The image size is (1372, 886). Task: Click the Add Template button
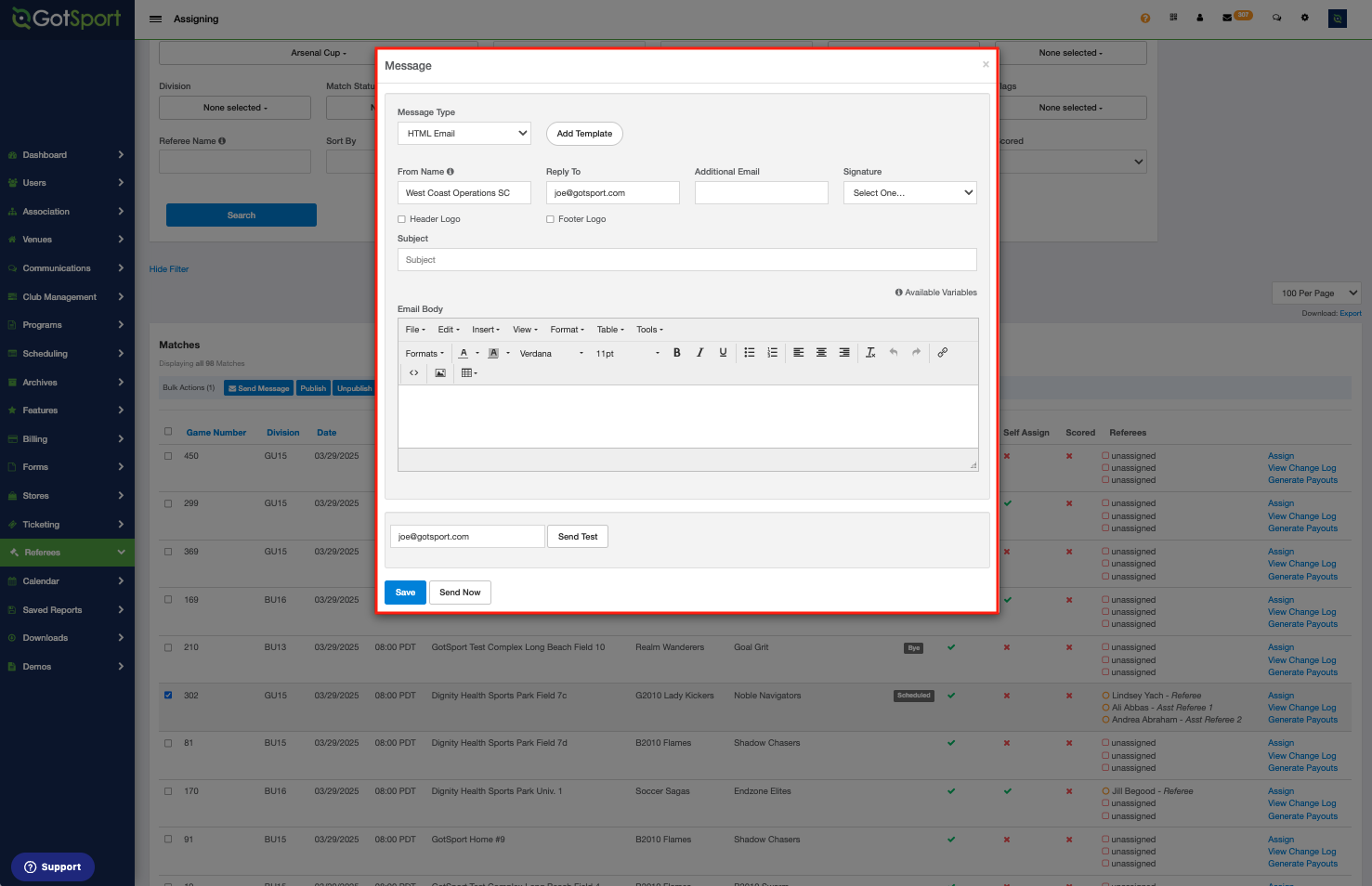click(x=584, y=134)
